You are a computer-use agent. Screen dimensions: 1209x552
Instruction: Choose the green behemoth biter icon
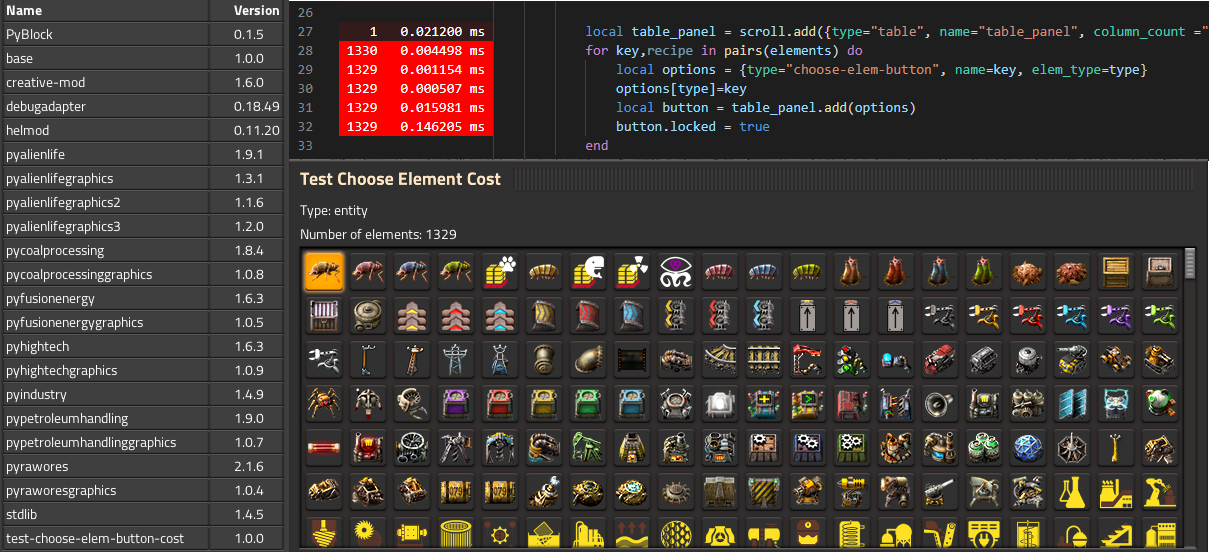click(x=455, y=270)
